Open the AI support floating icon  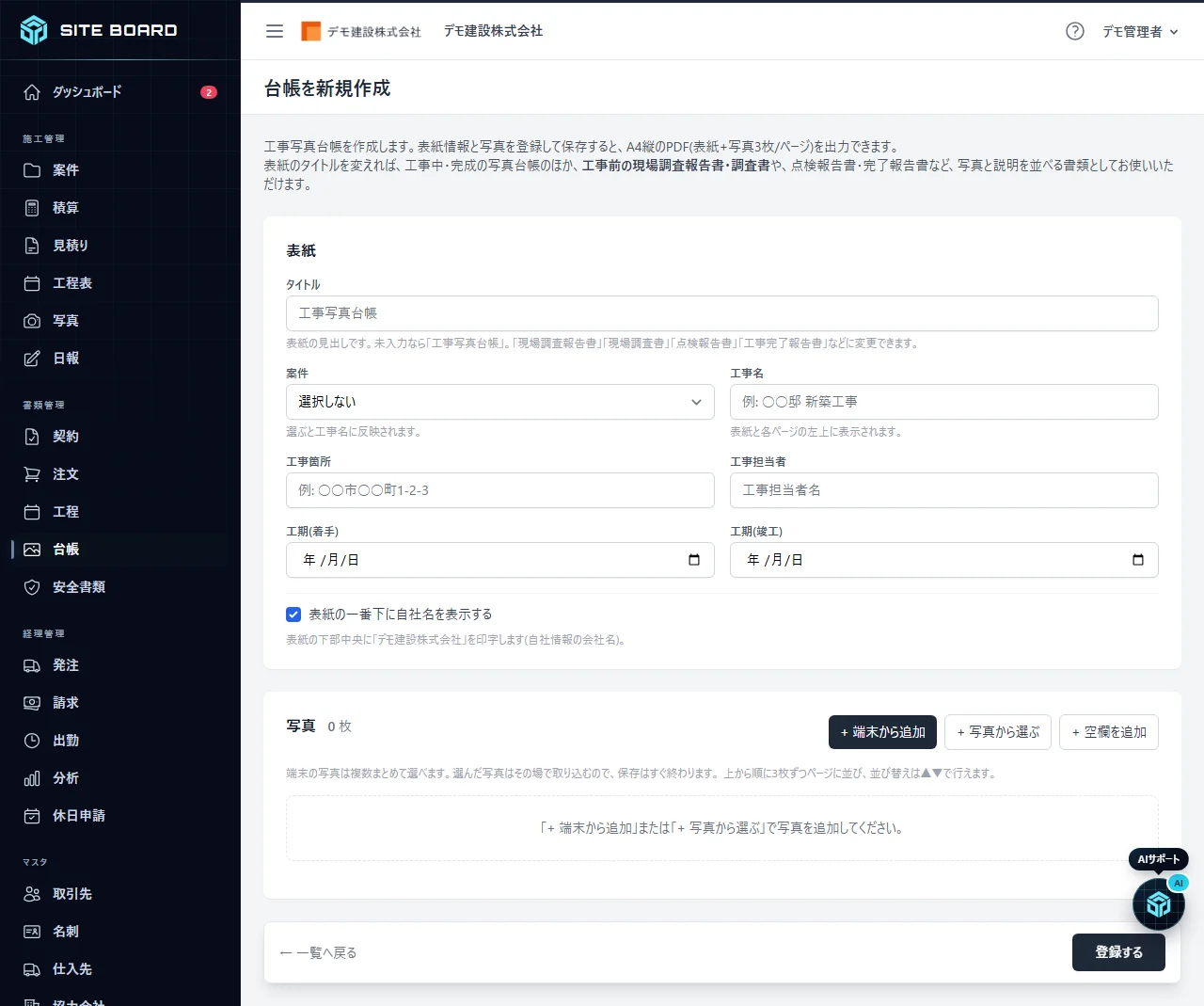click(x=1158, y=904)
